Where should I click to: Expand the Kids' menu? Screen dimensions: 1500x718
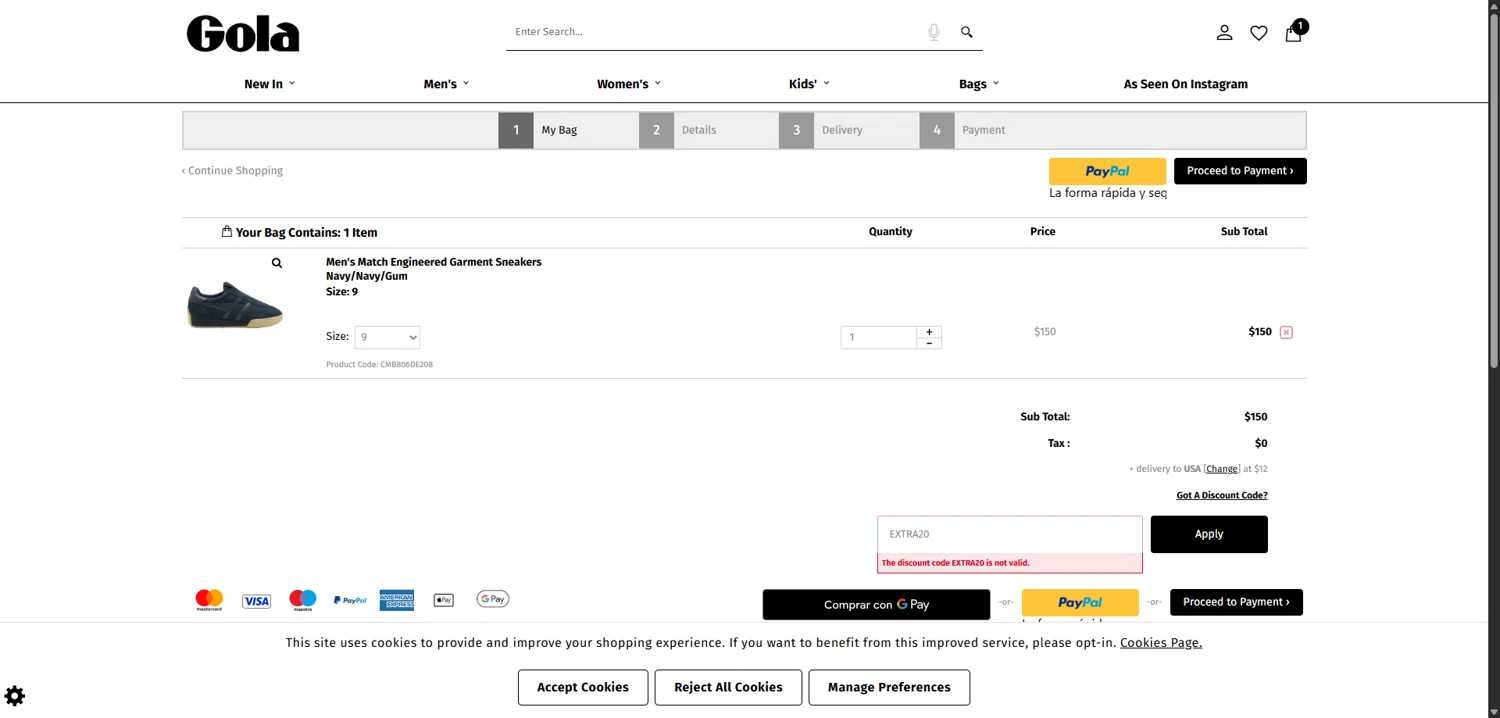(x=809, y=84)
